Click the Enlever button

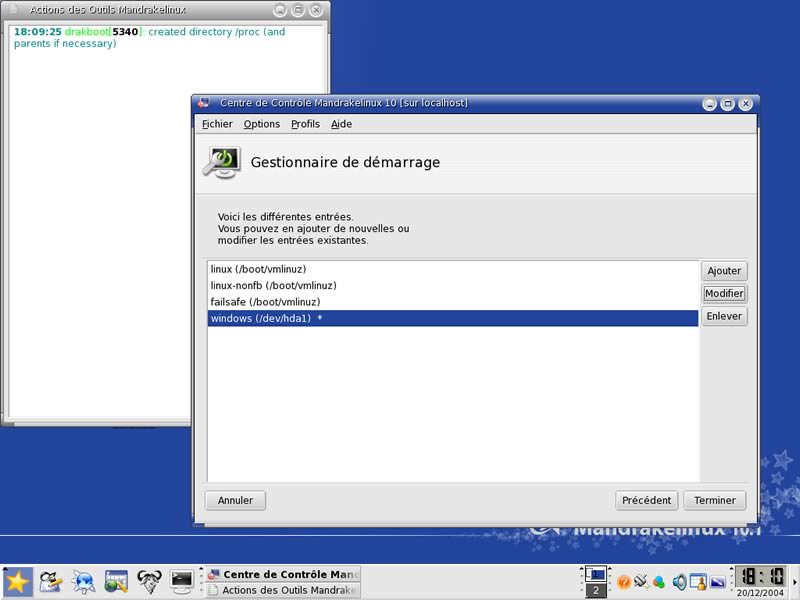[x=724, y=316]
